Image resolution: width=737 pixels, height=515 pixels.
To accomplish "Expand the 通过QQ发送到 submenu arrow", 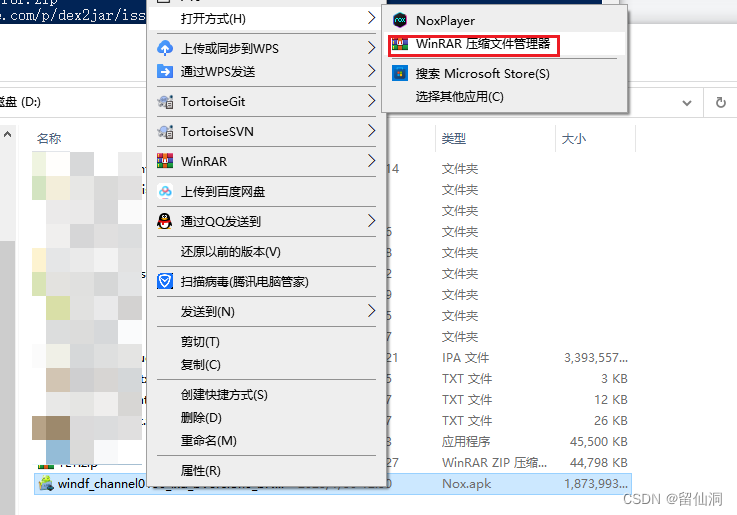I will [371, 221].
